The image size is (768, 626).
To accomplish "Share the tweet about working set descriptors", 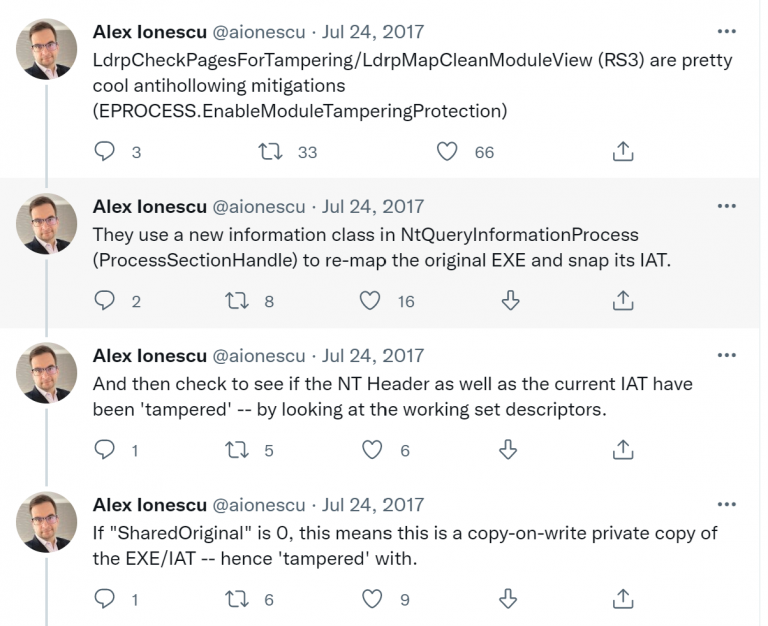I will (622, 450).
